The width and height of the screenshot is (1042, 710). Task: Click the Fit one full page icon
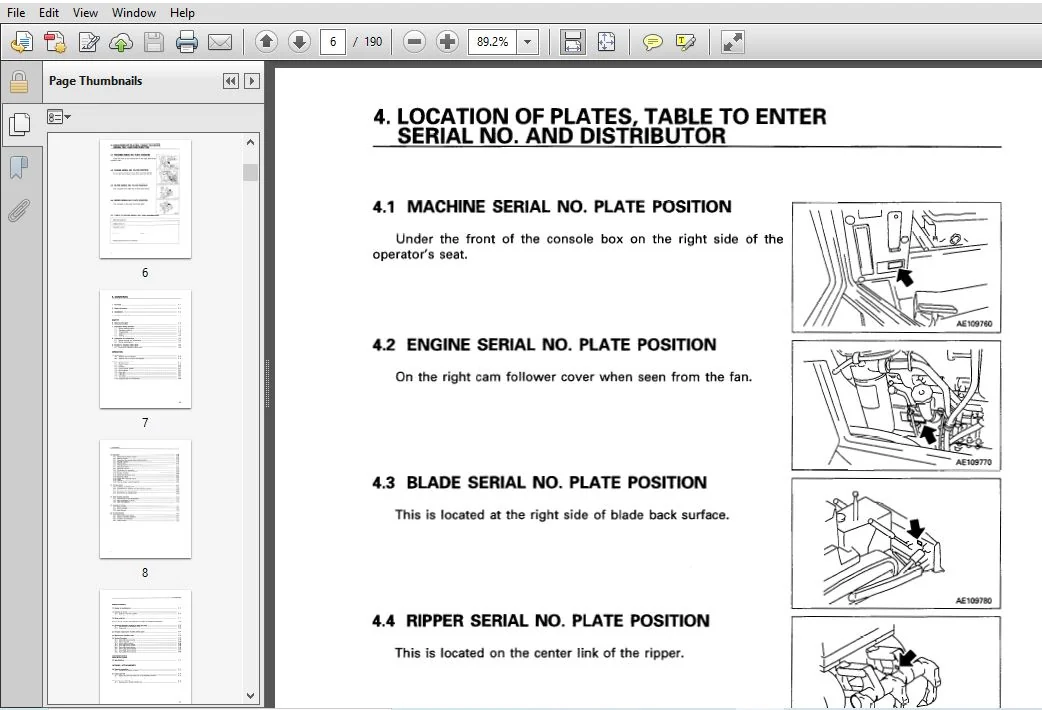[606, 42]
